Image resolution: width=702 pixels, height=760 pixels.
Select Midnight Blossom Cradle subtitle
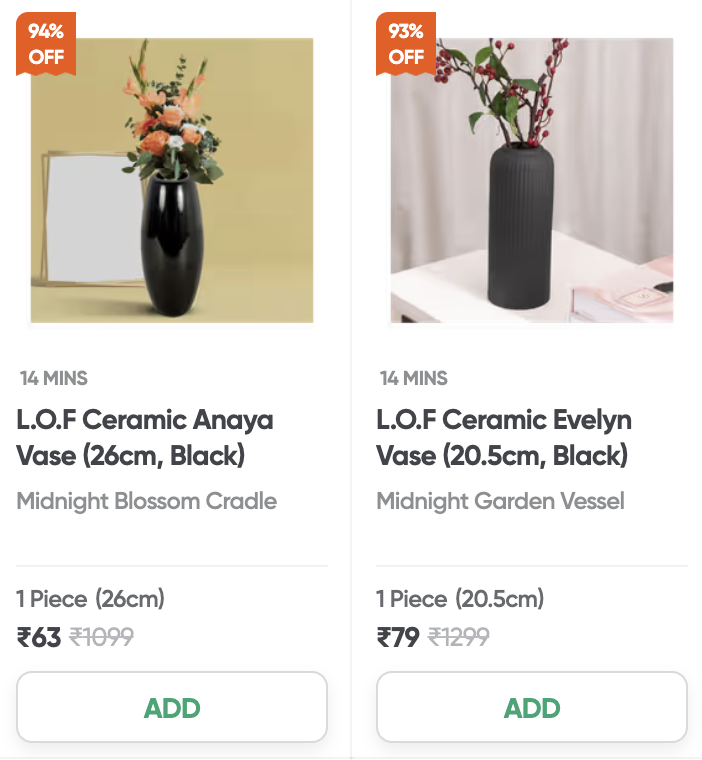pyautogui.click(x=146, y=501)
